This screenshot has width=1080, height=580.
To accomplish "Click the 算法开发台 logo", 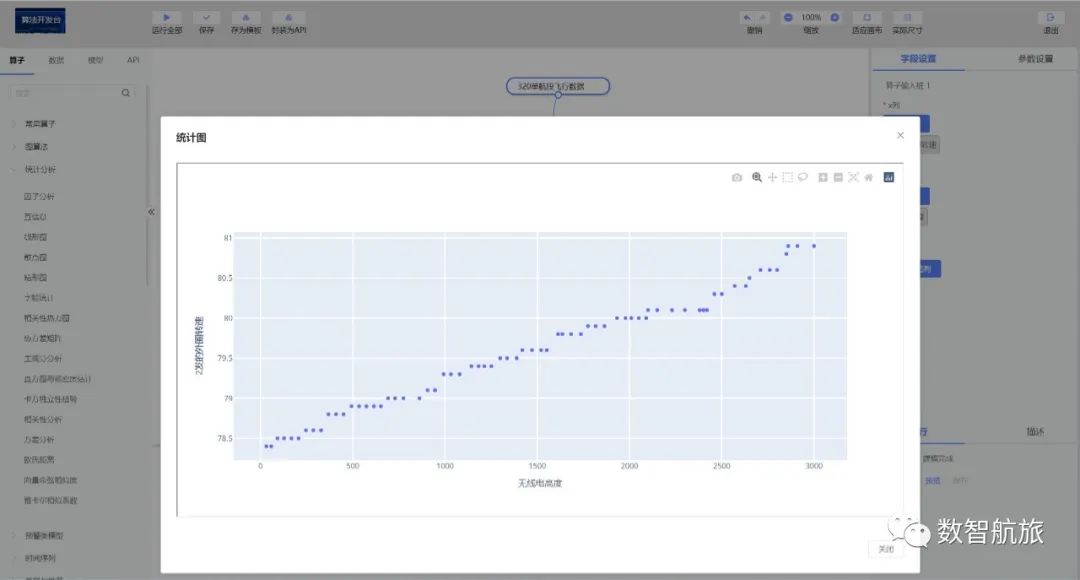I will [x=40, y=21].
